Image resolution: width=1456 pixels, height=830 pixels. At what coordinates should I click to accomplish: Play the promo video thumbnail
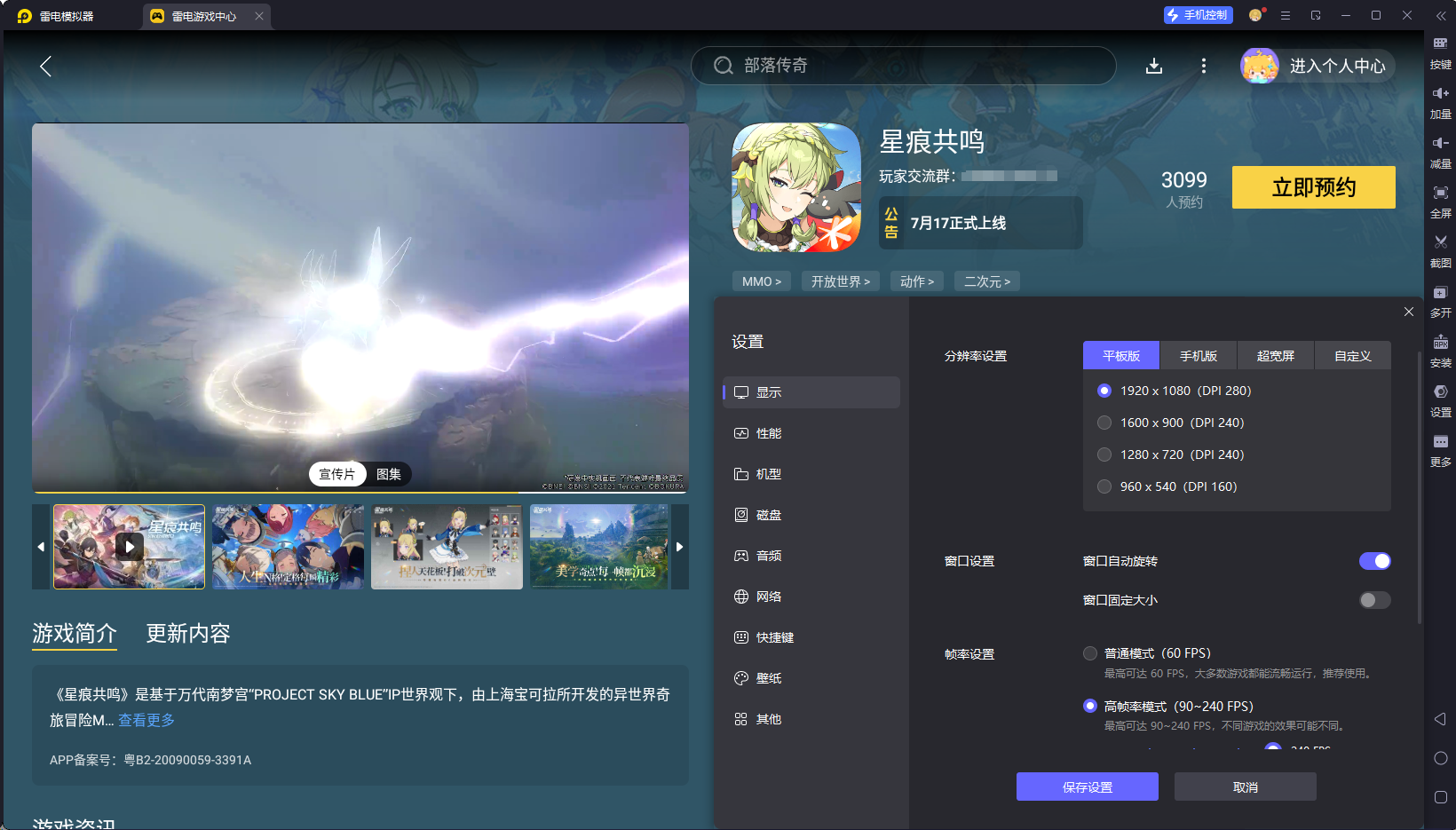[x=130, y=547]
